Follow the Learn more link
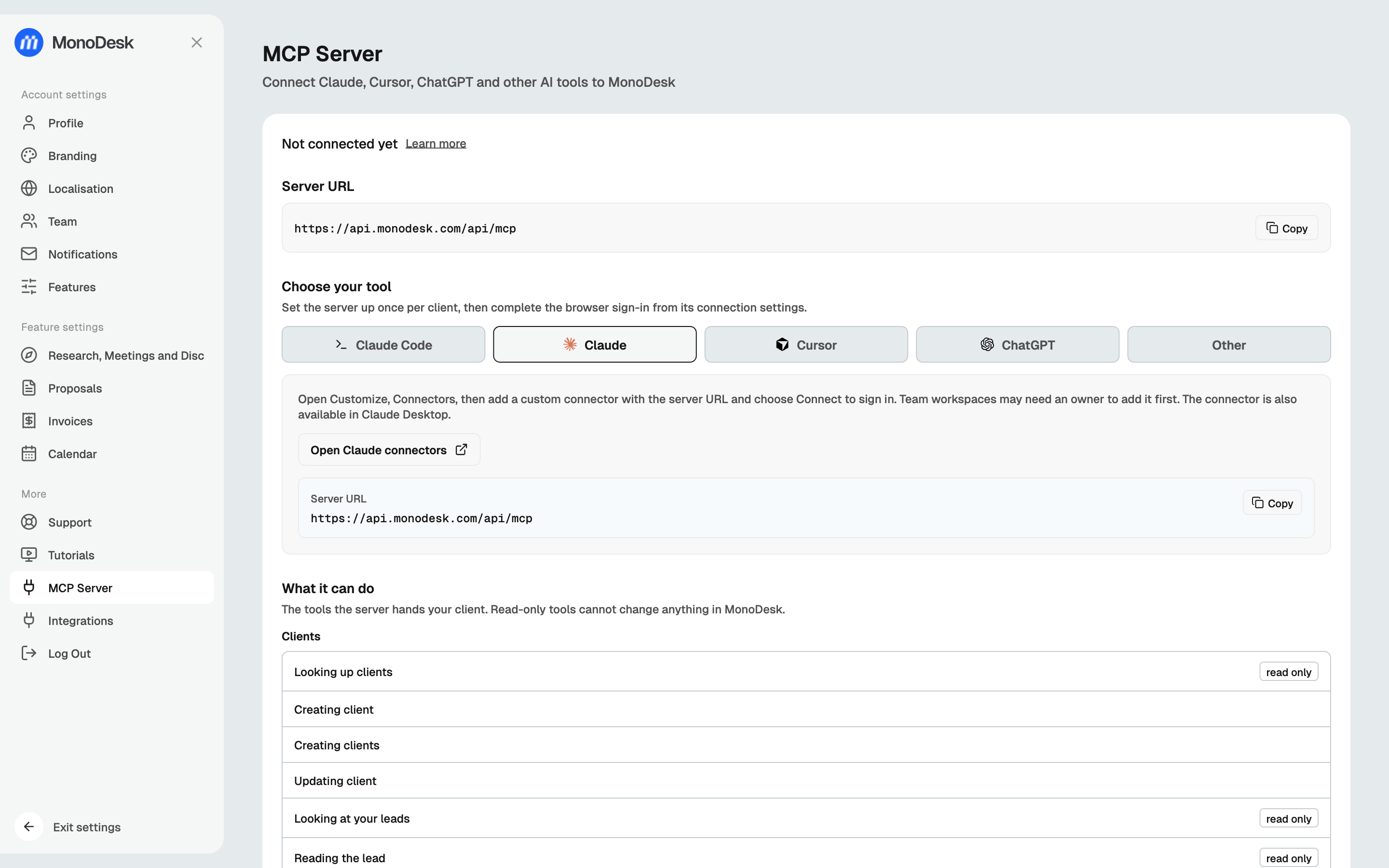The width and height of the screenshot is (1389, 868). pos(436,144)
